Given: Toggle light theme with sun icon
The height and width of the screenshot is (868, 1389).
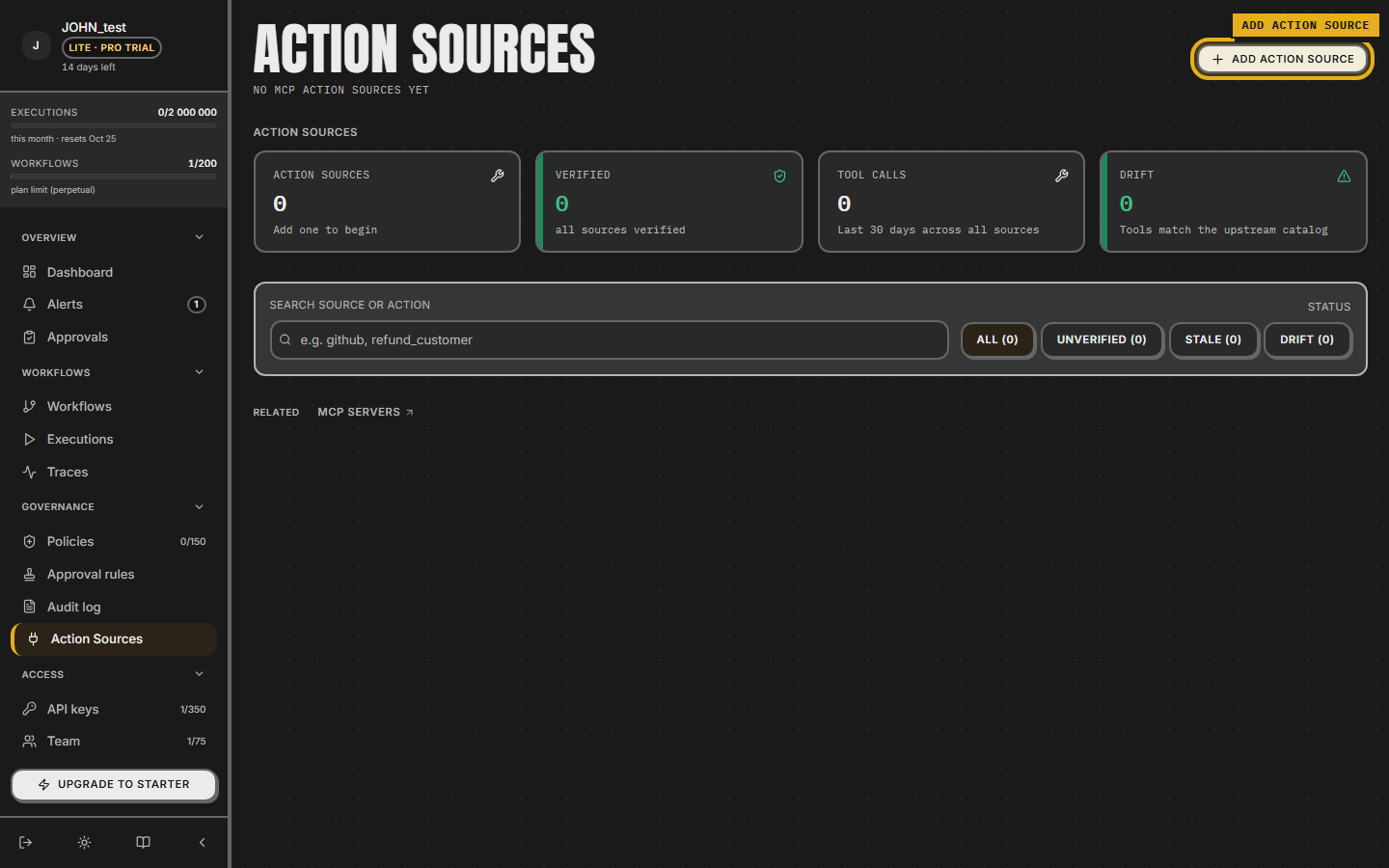Looking at the screenshot, I should [85, 842].
